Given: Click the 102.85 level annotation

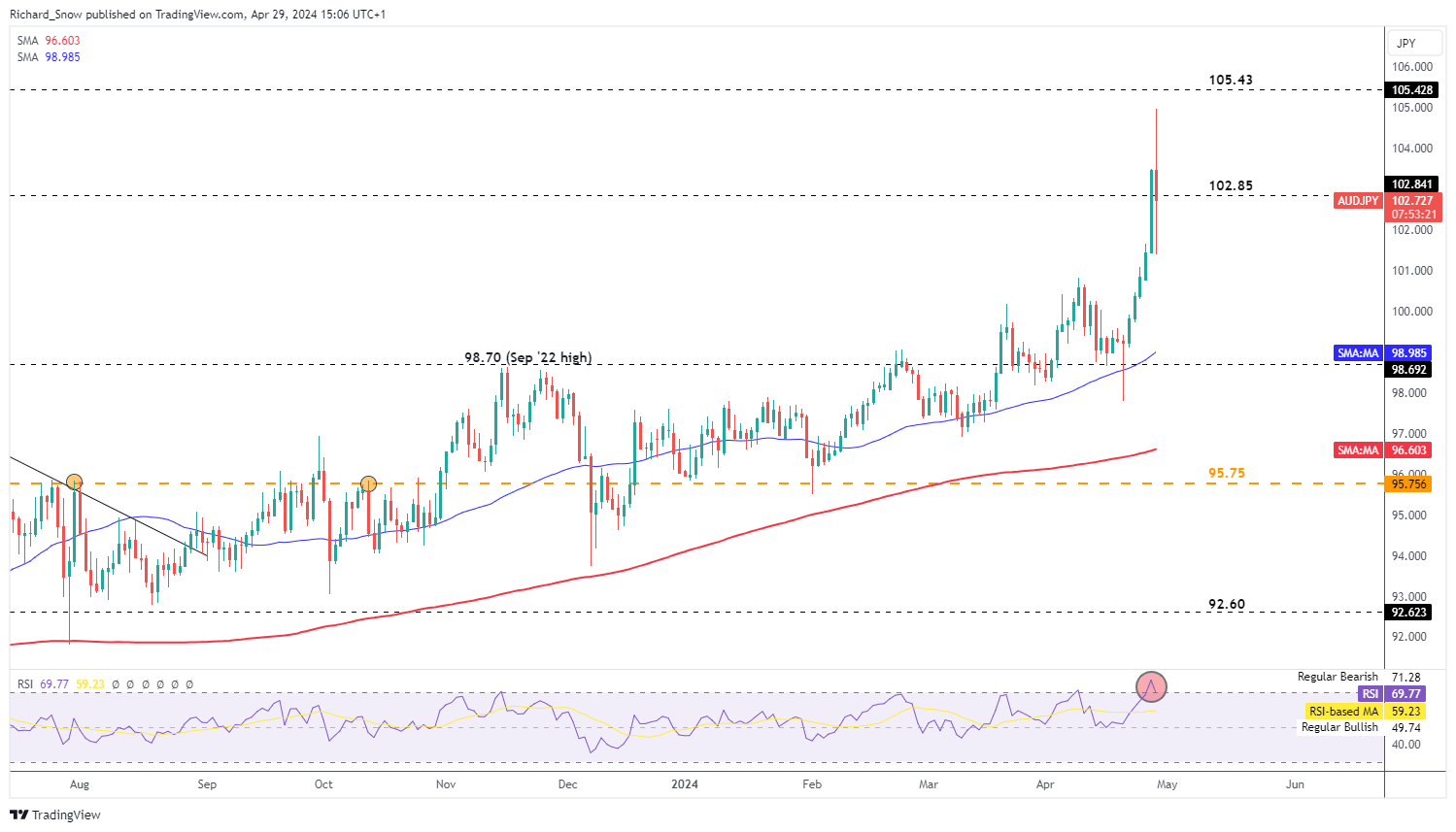Looking at the screenshot, I should (1231, 185).
